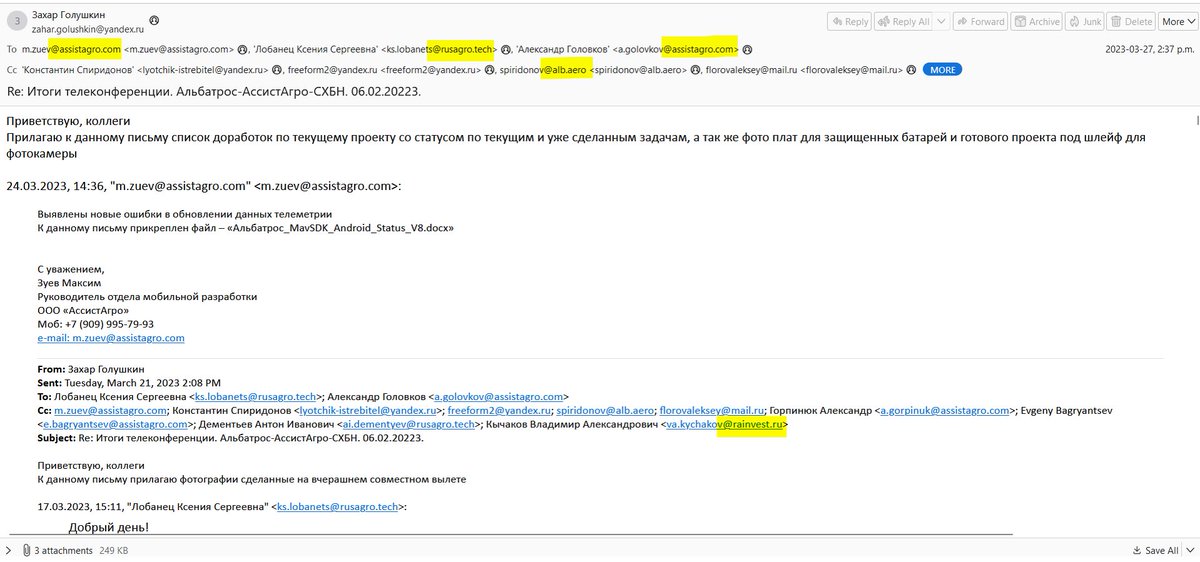Click the paperclip attachments icon
The height and width of the screenshot is (562, 1200).
[26, 550]
